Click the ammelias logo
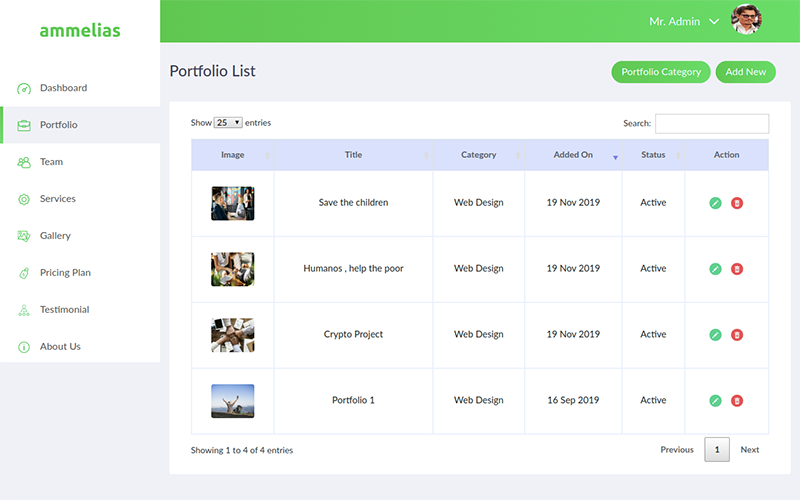 point(80,31)
